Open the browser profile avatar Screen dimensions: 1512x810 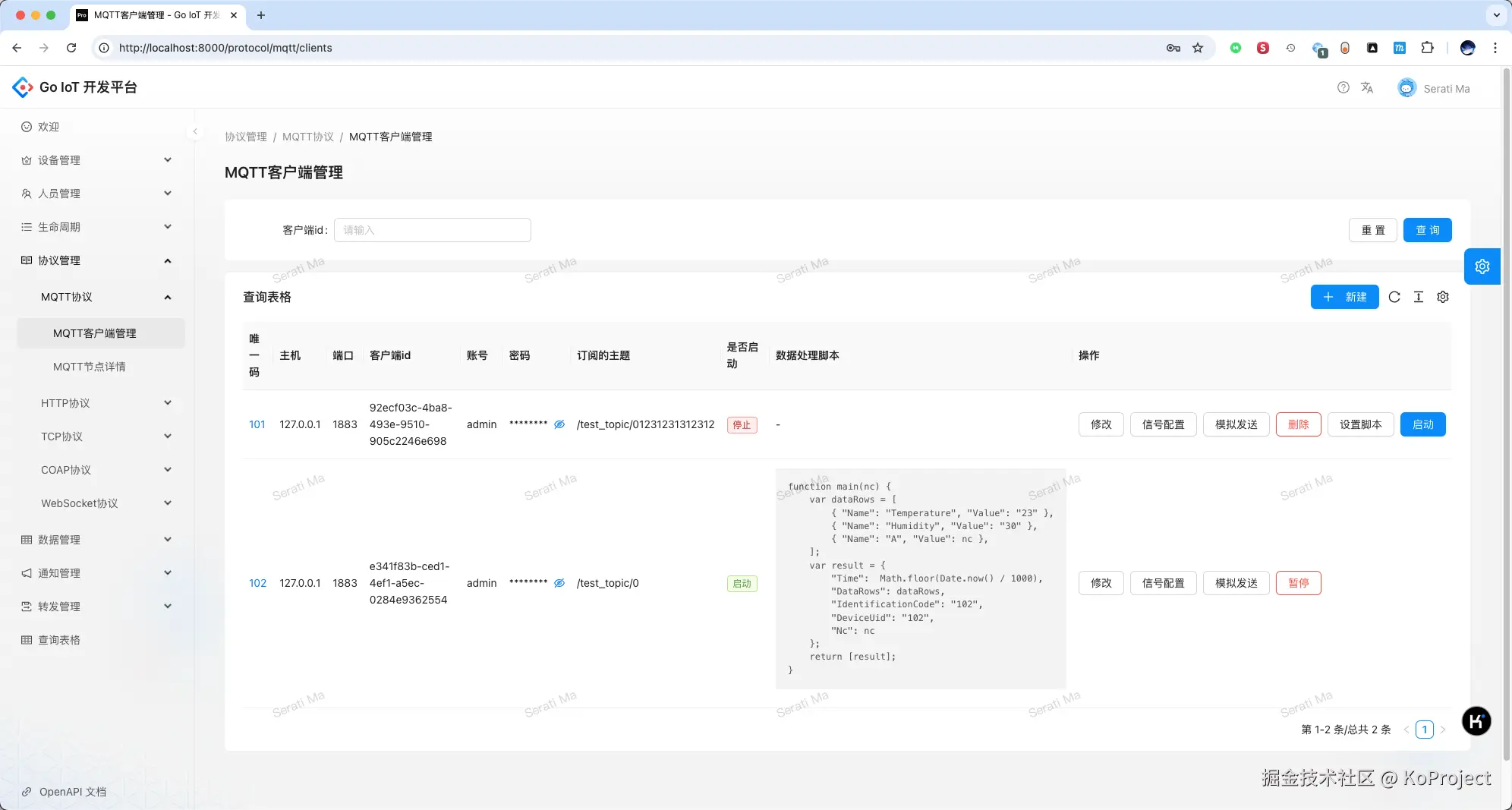[1468, 48]
